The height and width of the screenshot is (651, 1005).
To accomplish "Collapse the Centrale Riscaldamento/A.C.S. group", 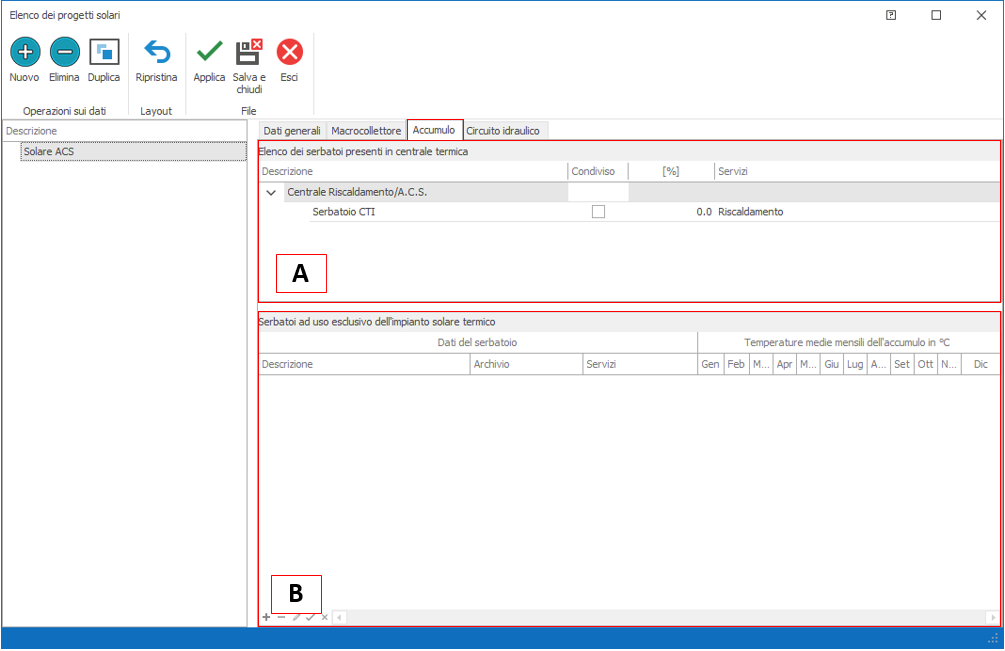I will (x=271, y=192).
